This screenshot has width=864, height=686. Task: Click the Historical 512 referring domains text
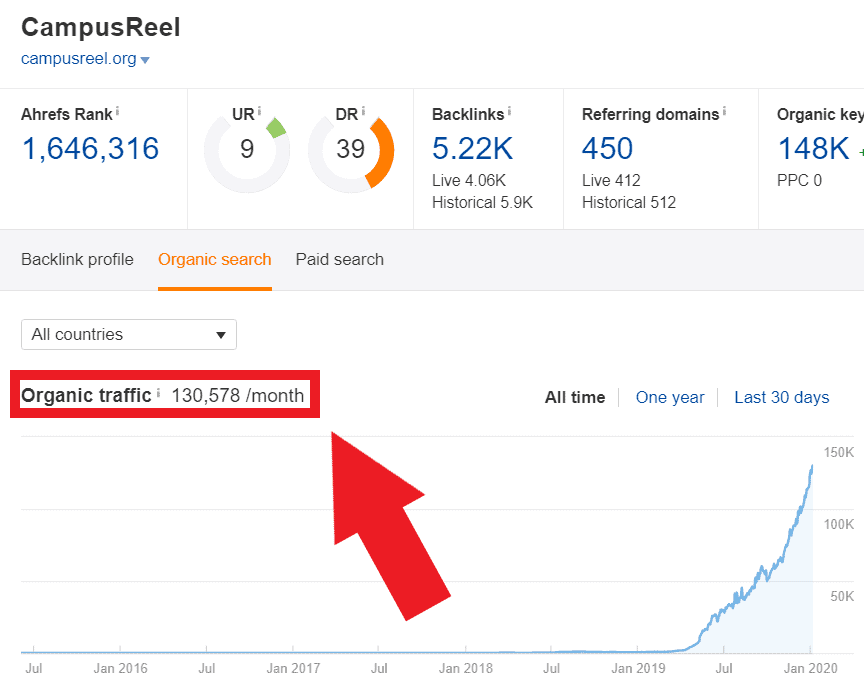629,202
